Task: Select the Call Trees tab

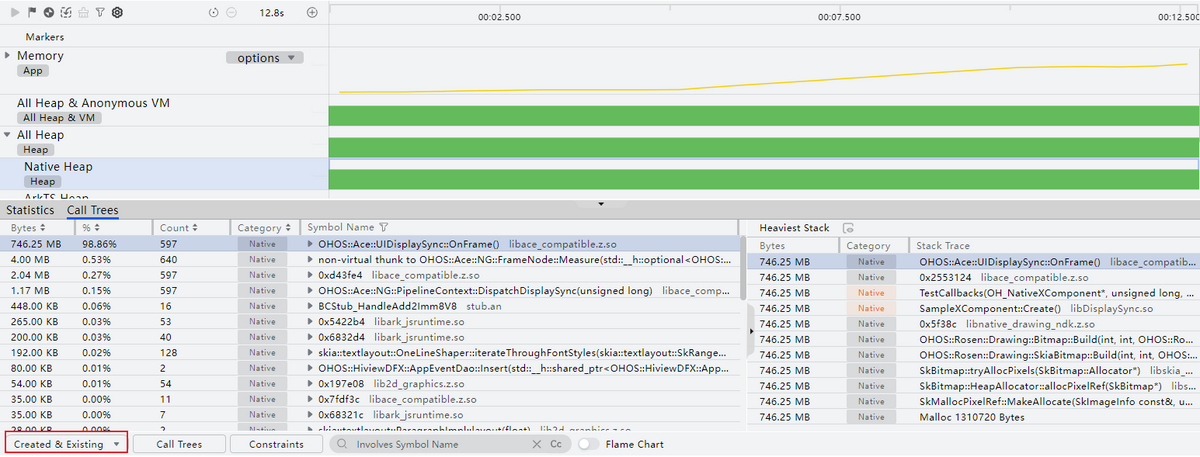Action: point(92,211)
